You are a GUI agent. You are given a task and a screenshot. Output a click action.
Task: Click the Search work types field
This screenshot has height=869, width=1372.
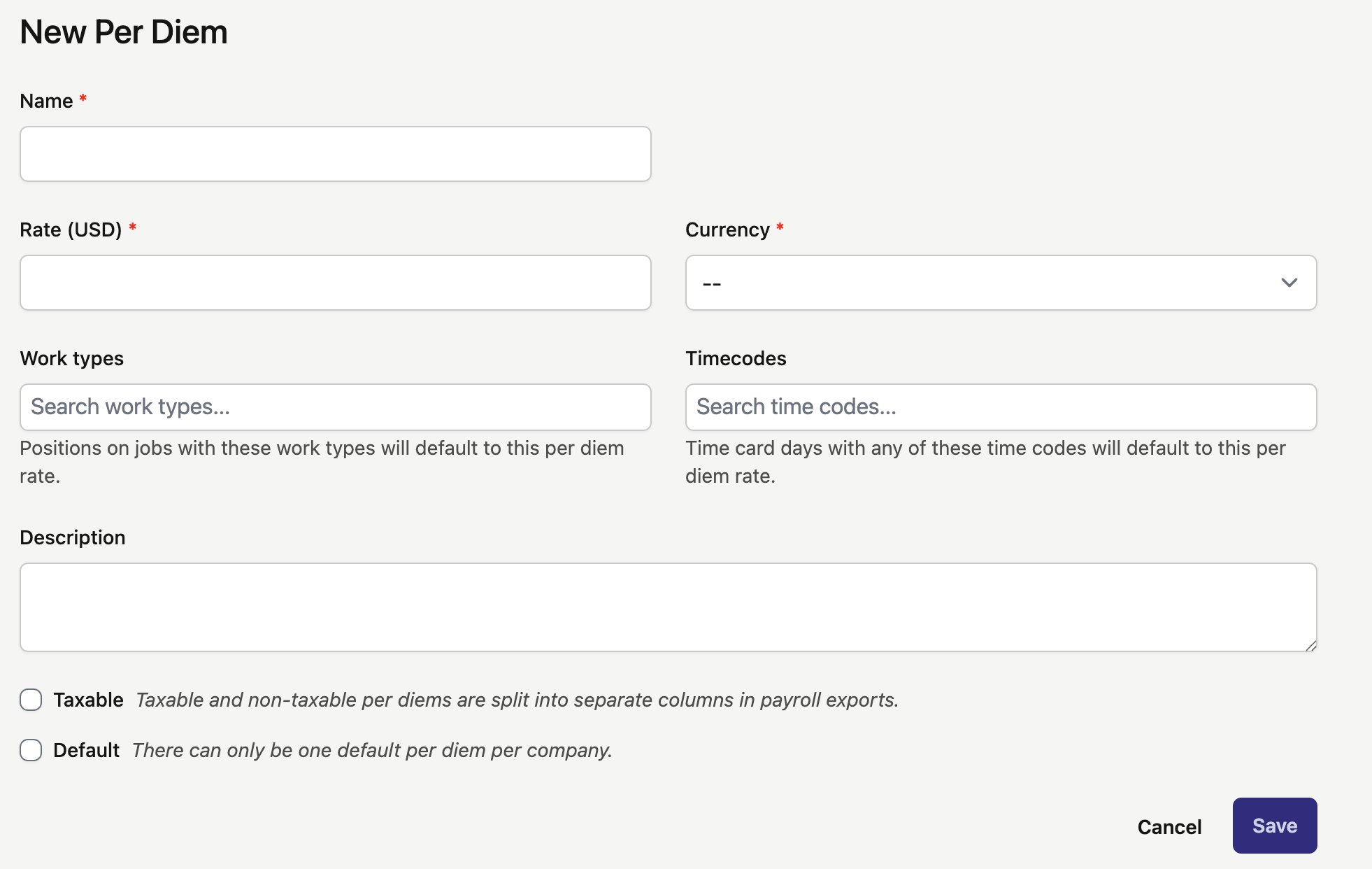pos(336,407)
